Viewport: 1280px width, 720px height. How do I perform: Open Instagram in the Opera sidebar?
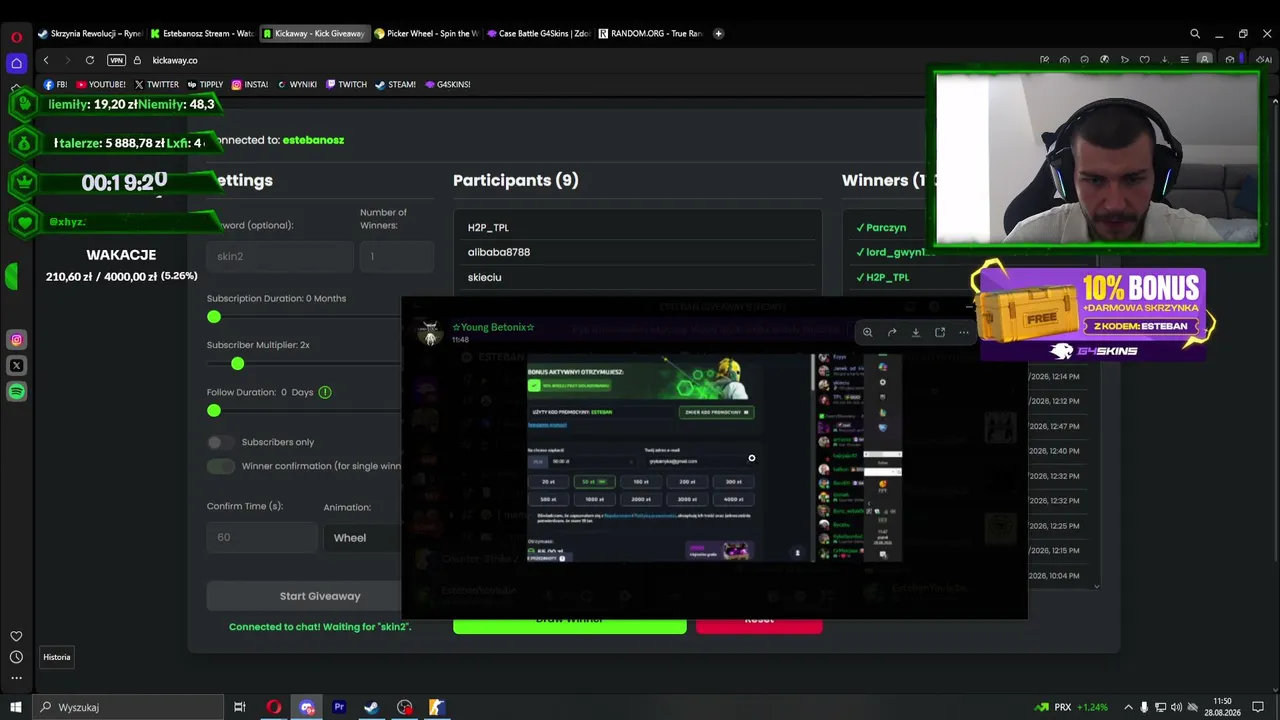point(16,340)
